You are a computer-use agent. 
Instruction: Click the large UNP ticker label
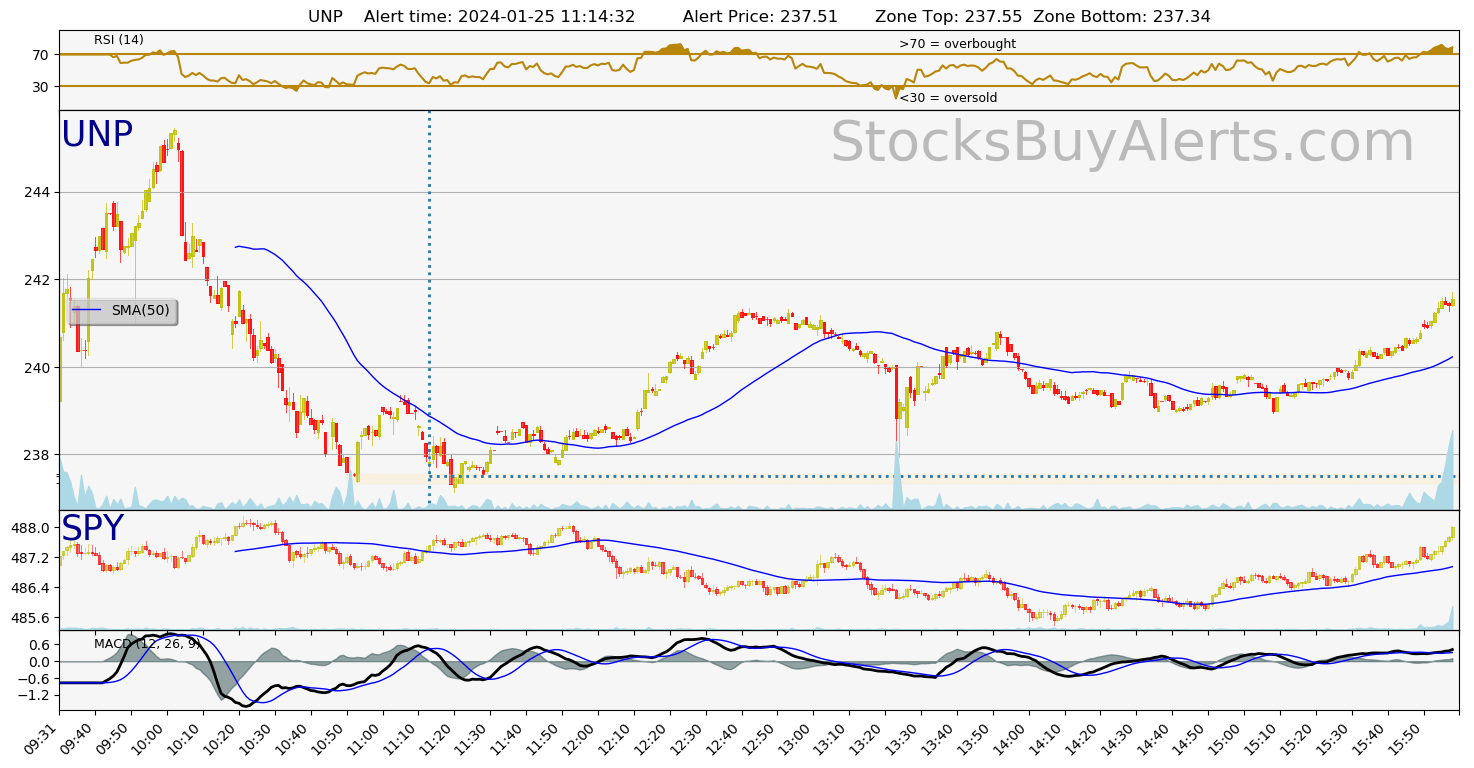97,135
